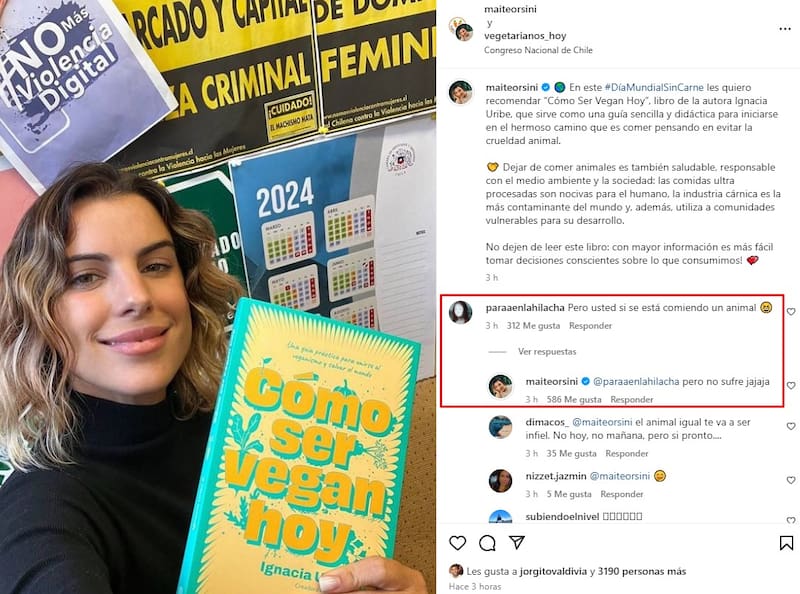Image resolution: width=800 pixels, height=594 pixels.
Task: Save post with bookmark icon
Action: 786,543
